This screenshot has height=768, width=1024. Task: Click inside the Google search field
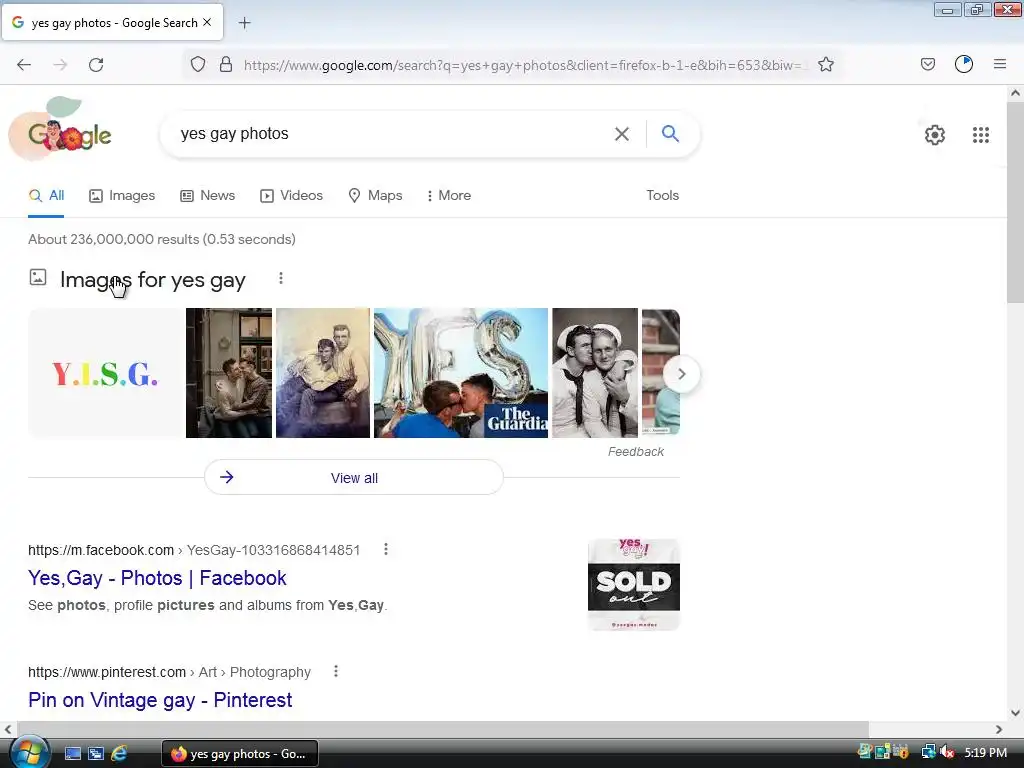(392, 134)
